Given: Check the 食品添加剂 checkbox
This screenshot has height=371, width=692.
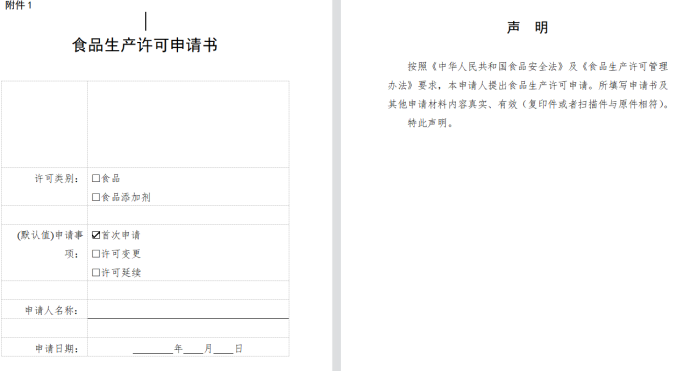Looking at the screenshot, I should [96, 197].
